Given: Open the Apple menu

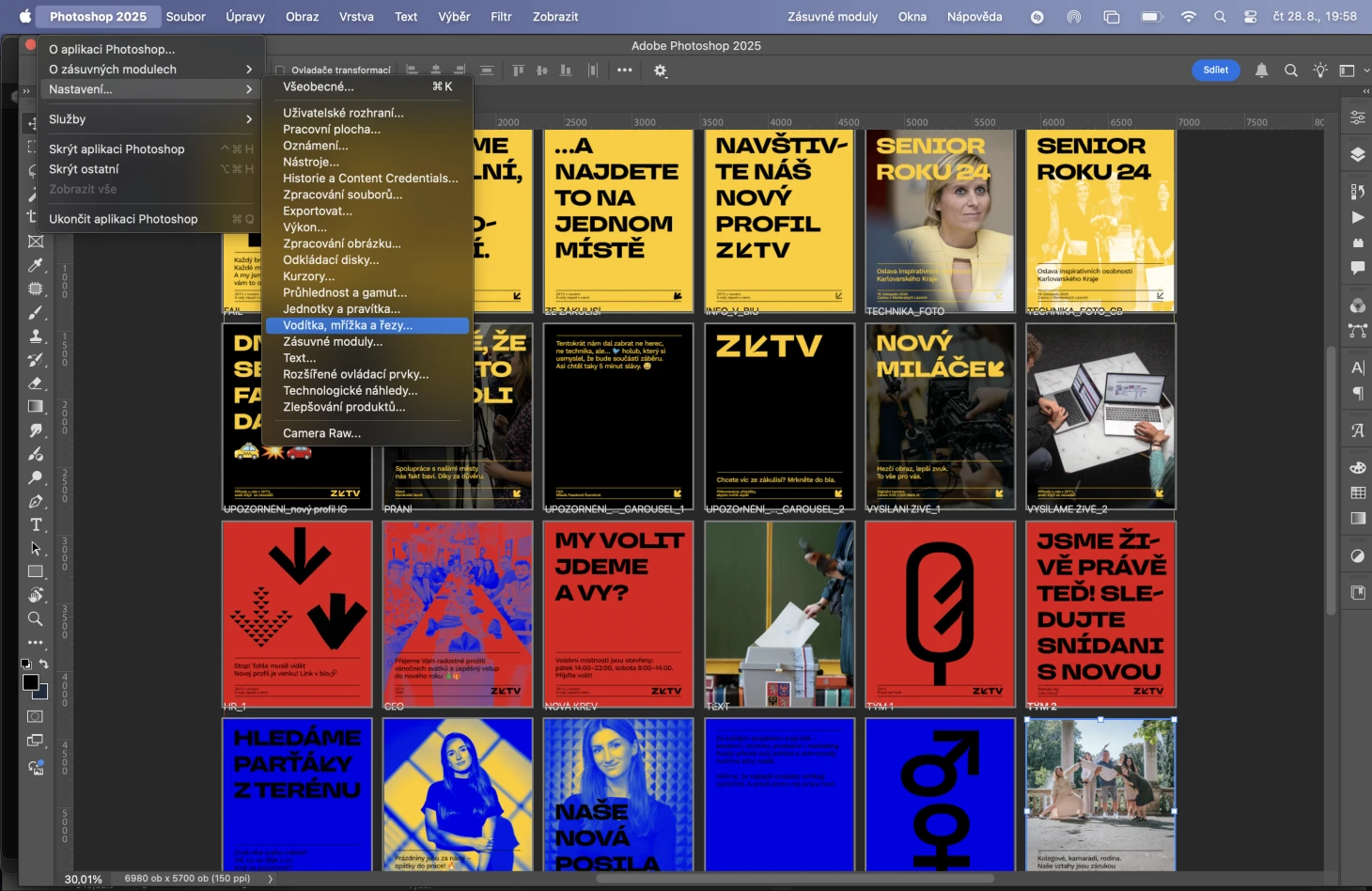Looking at the screenshot, I should [25, 17].
